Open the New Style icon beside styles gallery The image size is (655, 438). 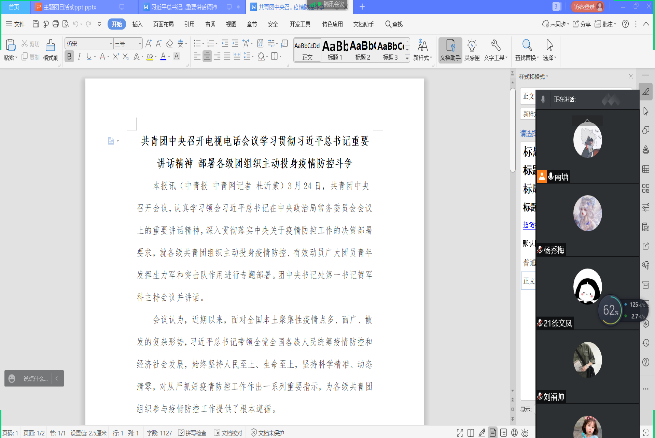(x=424, y=46)
